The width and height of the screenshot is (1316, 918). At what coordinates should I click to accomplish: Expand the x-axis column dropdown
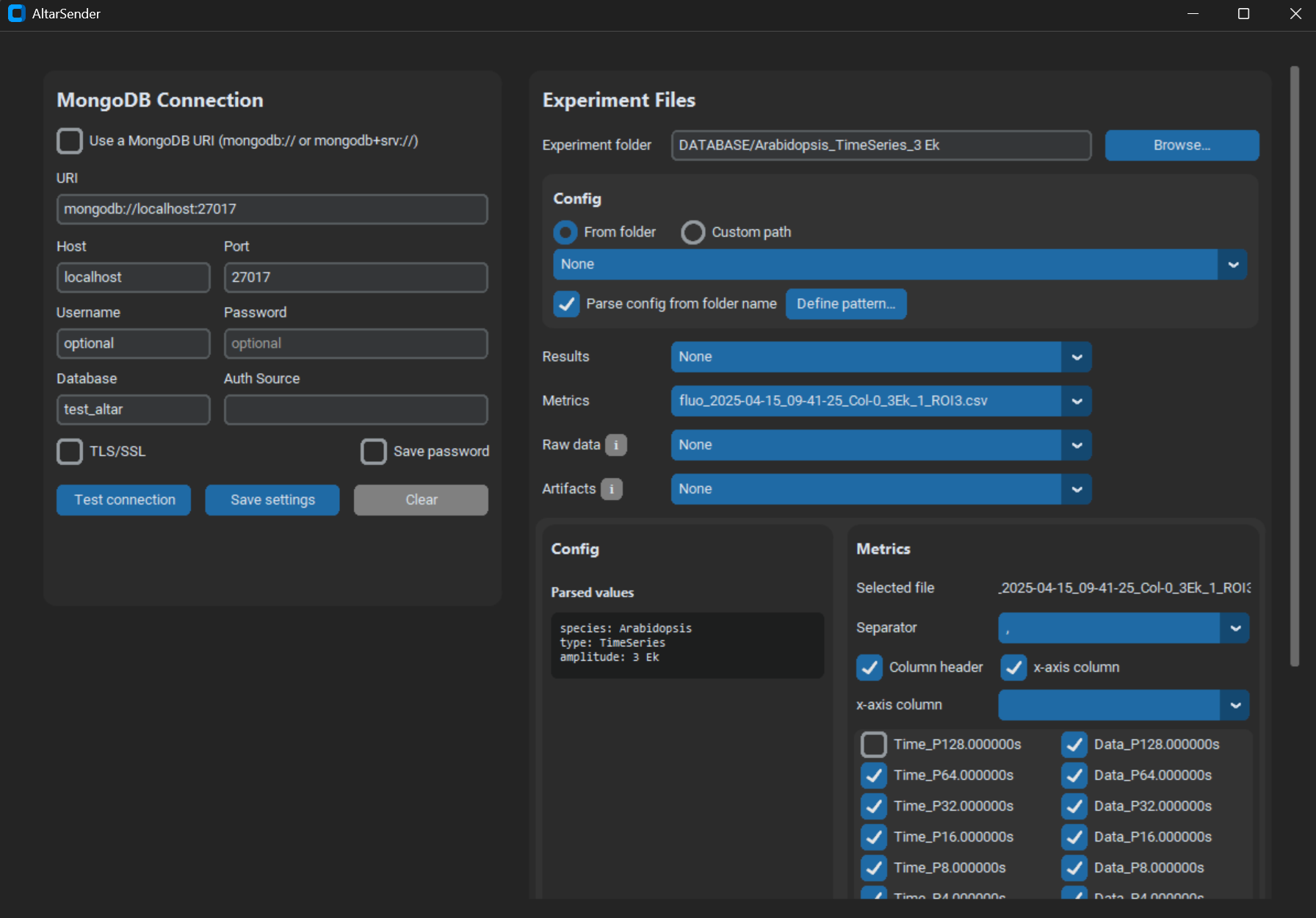[x=1234, y=705]
